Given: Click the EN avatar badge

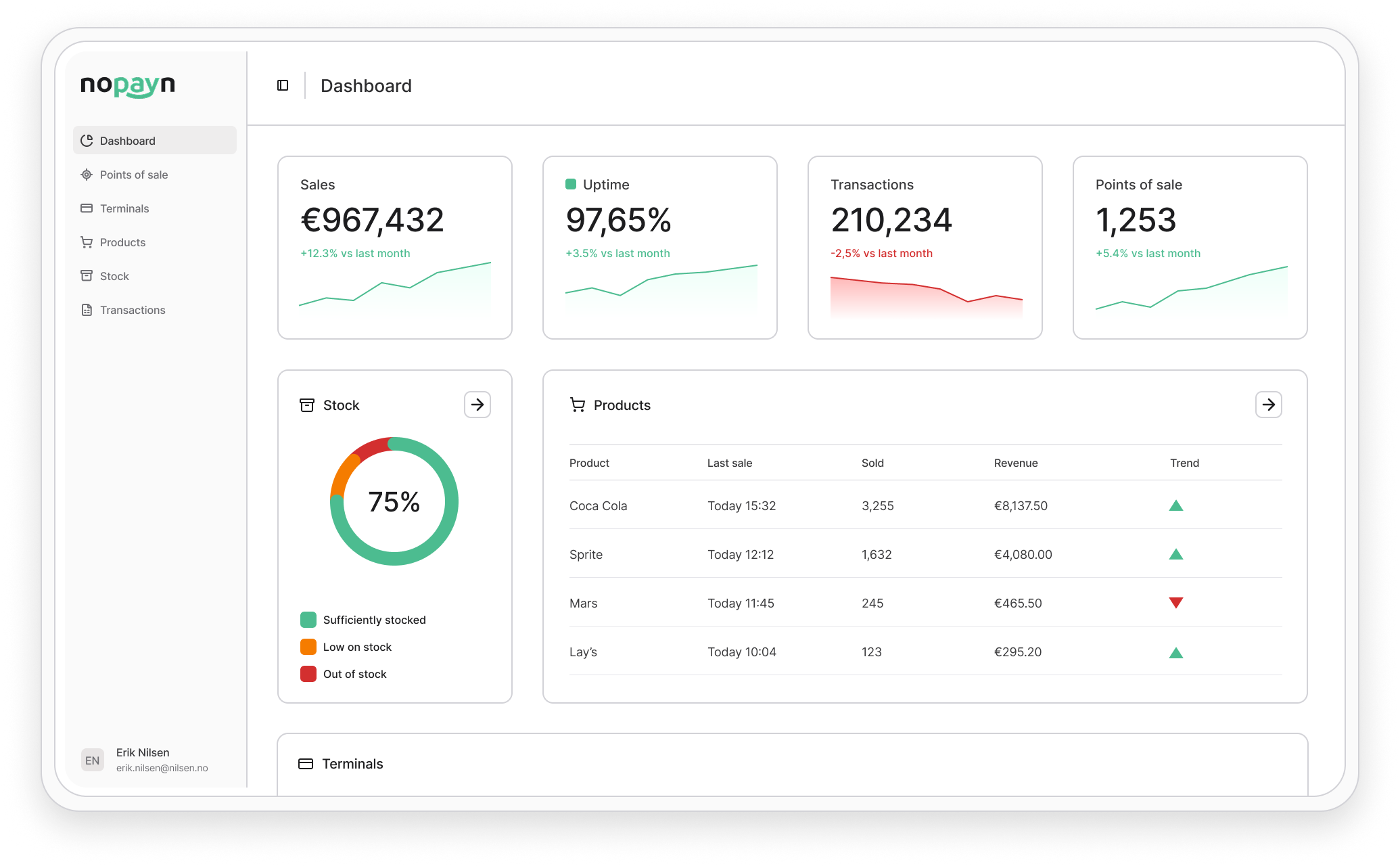Looking at the screenshot, I should pos(93,760).
